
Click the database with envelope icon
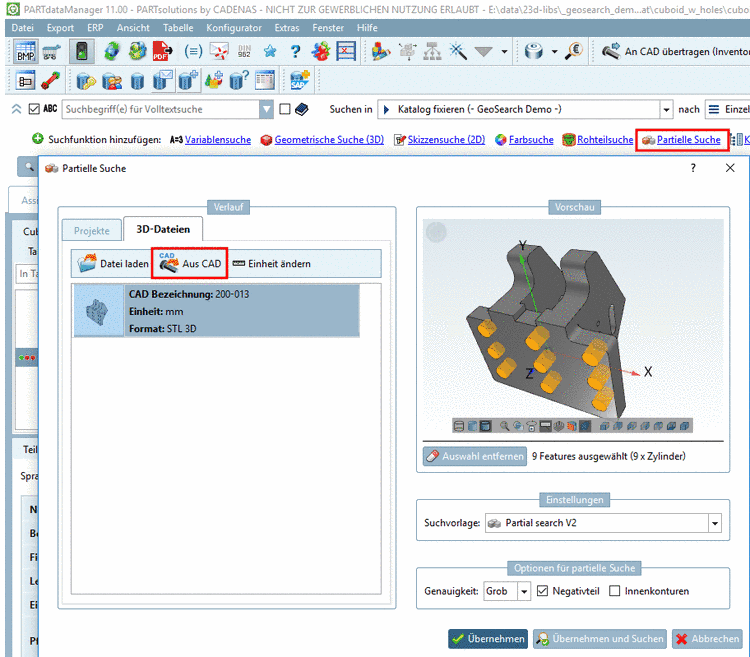tap(163, 80)
